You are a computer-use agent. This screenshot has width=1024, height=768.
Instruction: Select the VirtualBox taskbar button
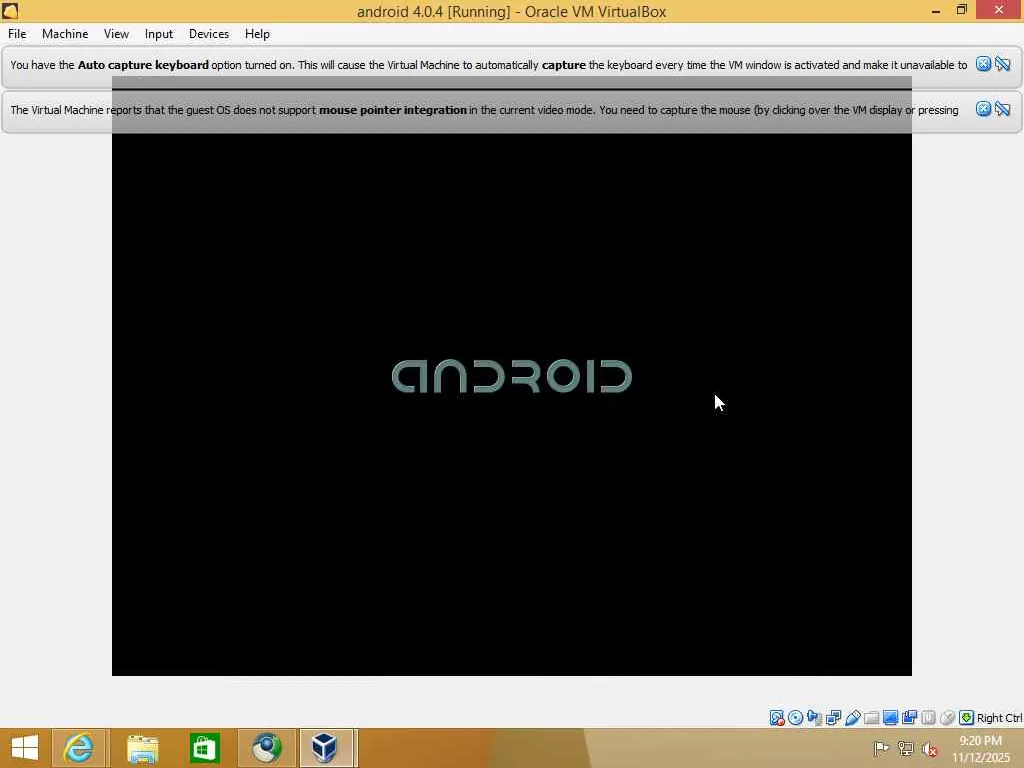click(x=327, y=748)
